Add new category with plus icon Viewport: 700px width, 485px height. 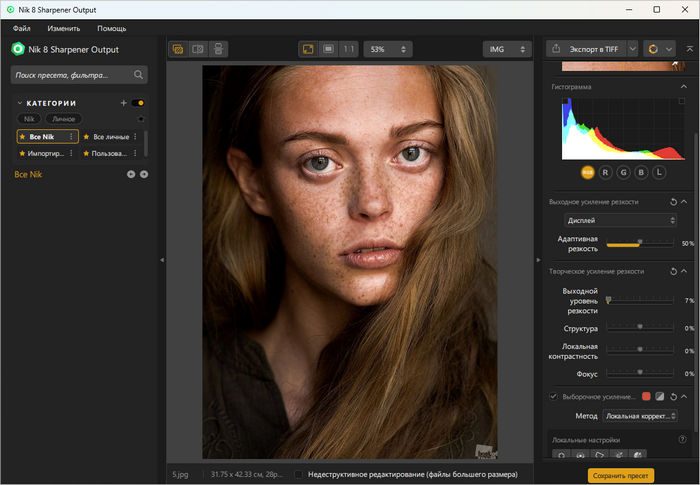click(123, 103)
